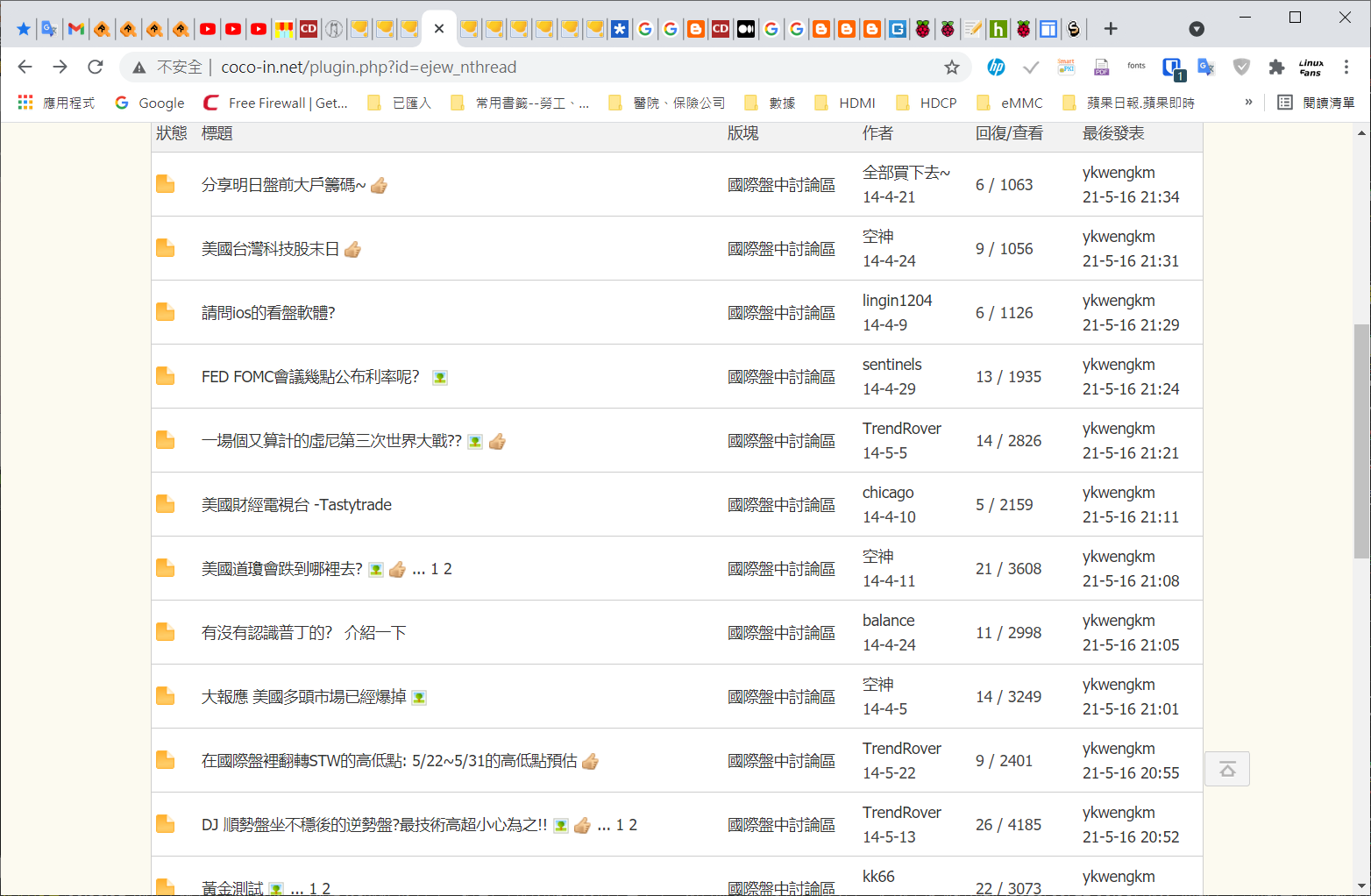The width and height of the screenshot is (1371, 896).
Task: Open the 閱讀清單 reading list
Action: (1316, 103)
